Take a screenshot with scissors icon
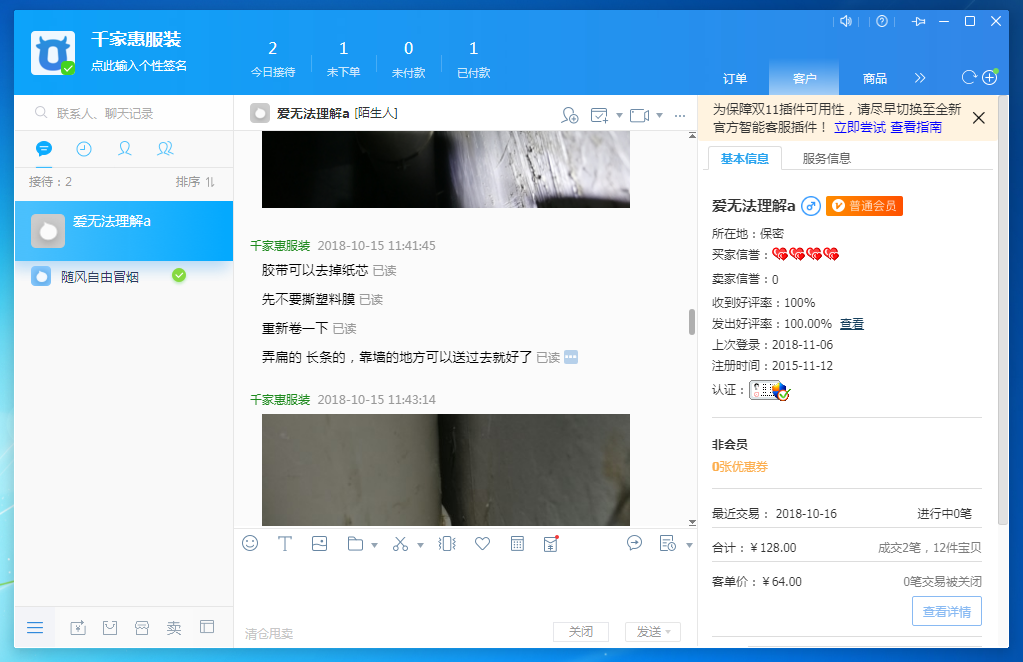This screenshot has width=1023, height=662. 401,543
